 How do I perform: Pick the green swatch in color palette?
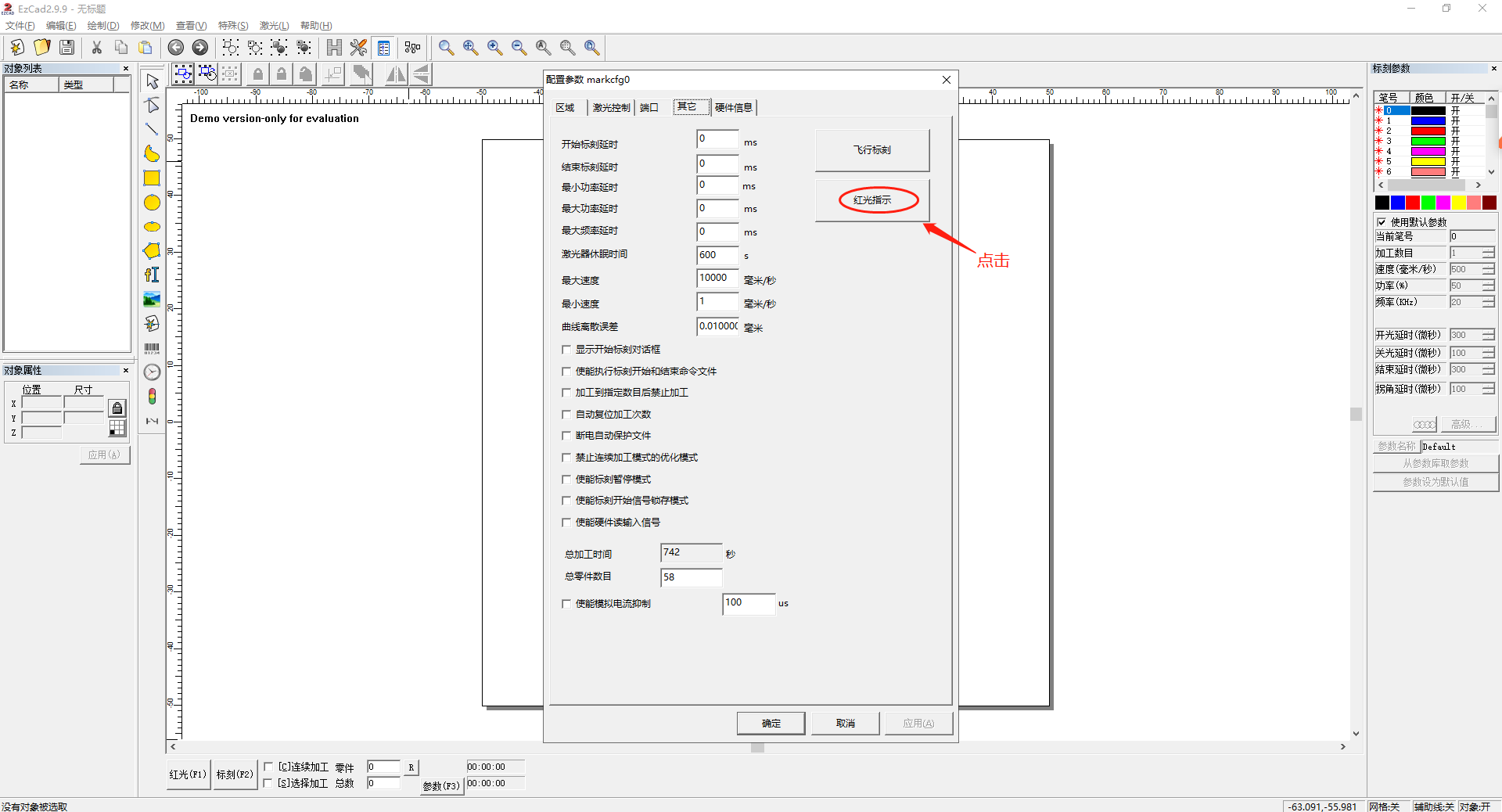tap(1428, 203)
